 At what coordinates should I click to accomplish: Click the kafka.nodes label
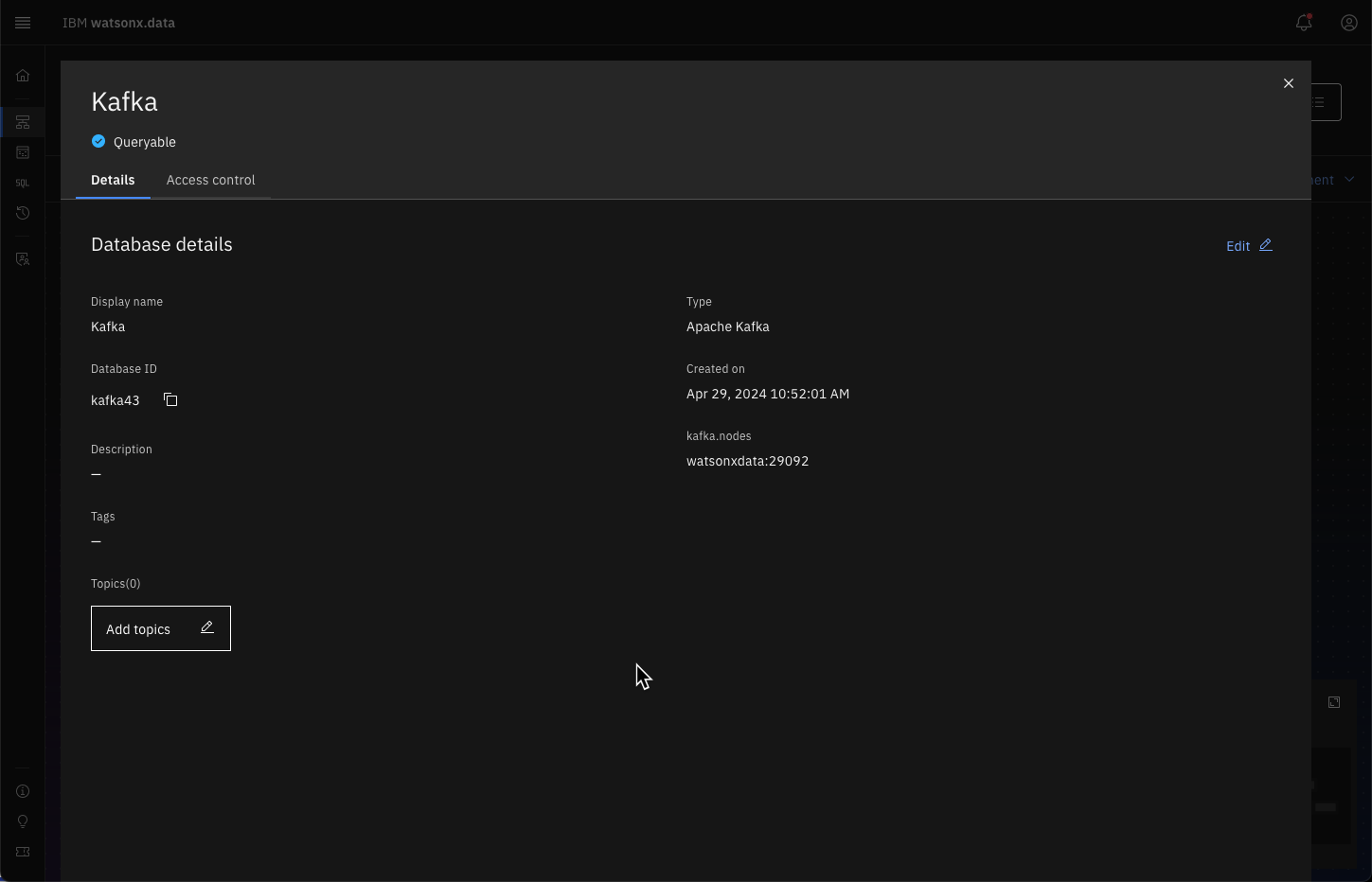click(719, 436)
